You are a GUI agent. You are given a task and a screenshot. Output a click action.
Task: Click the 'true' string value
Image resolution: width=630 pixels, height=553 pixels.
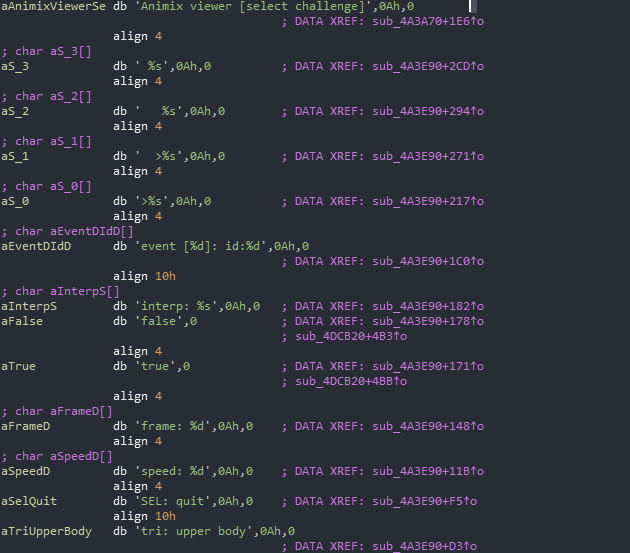[158, 367]
